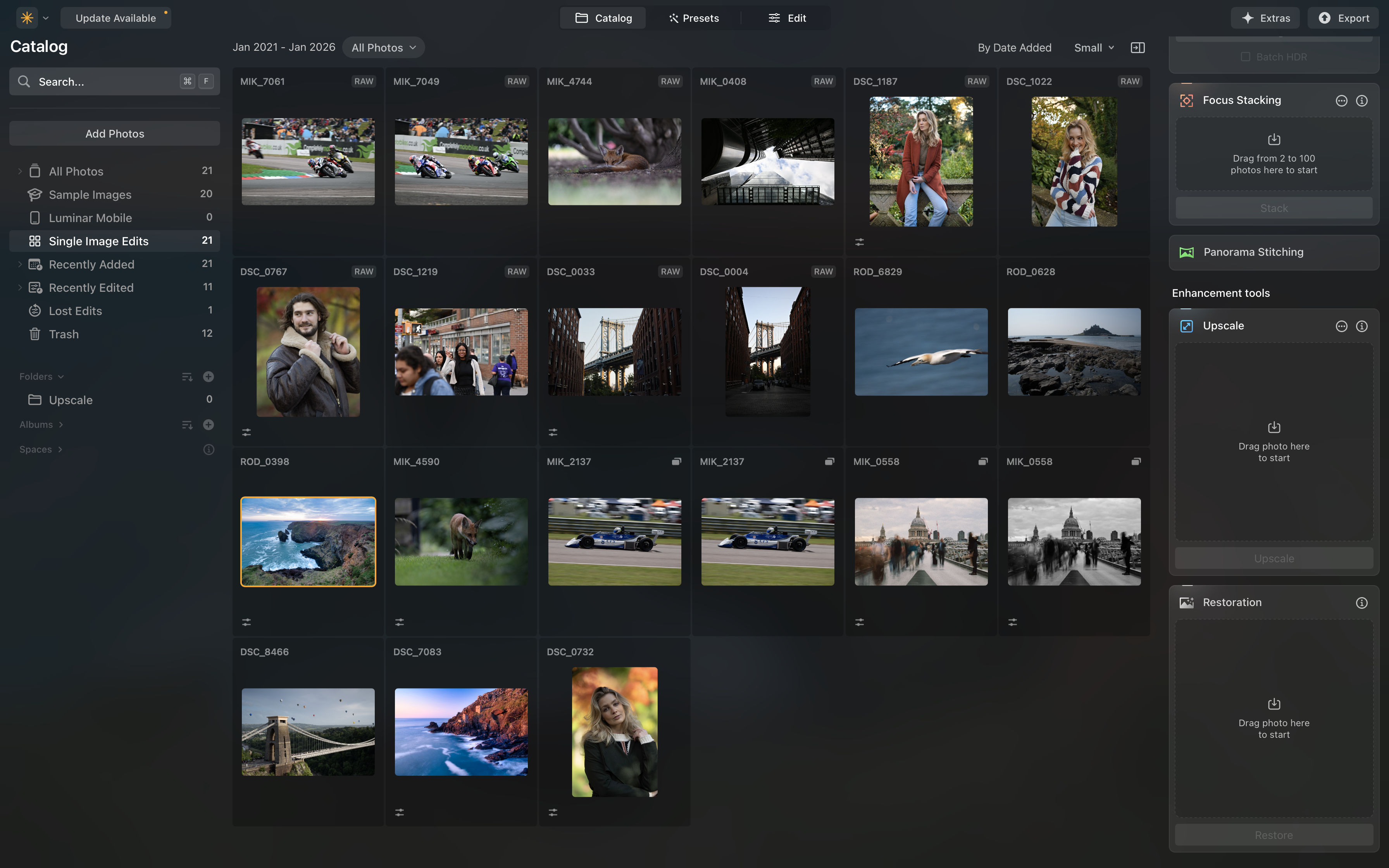Click the search magnifier icon
The width and height of the screenshot is (1389, 868).
click(x=24, y=81)
